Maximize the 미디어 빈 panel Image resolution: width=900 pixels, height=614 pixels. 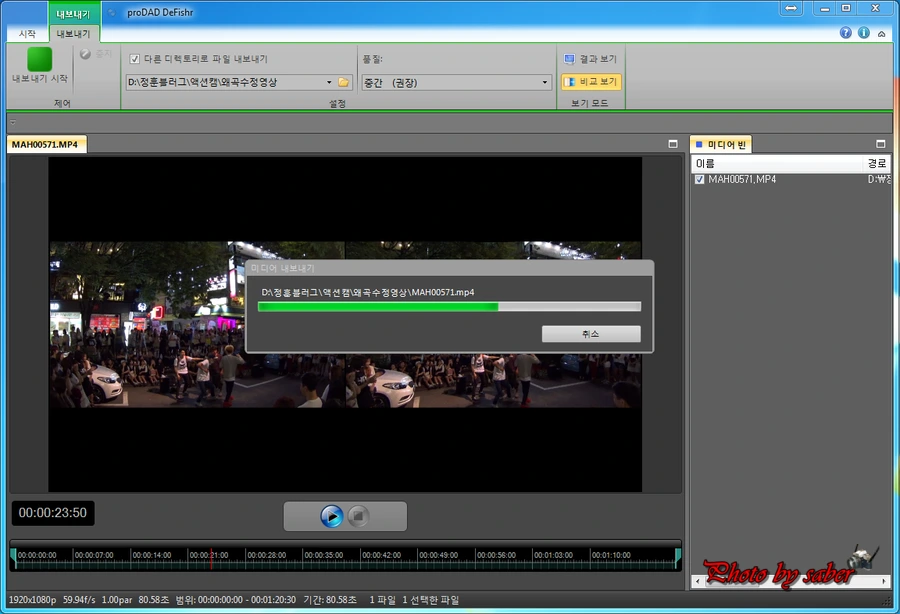coord(880,144)
